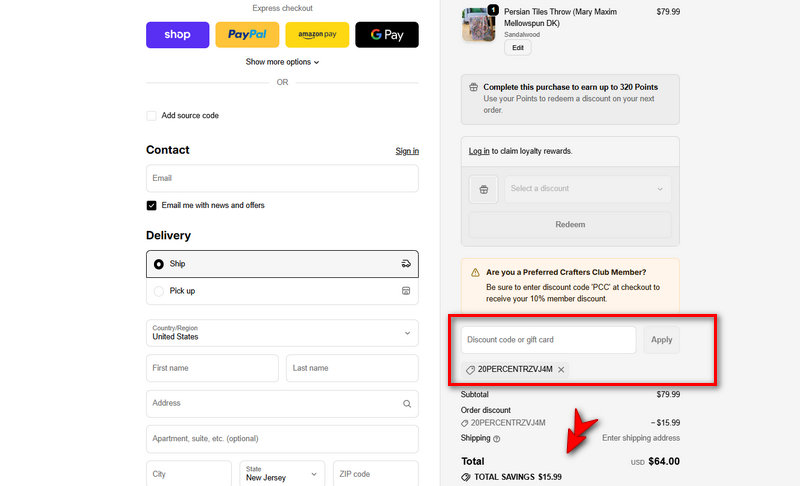This screenshot has width=800, height=486.
Task: Check the Add source code checkbox
Action: click(152, 116)
